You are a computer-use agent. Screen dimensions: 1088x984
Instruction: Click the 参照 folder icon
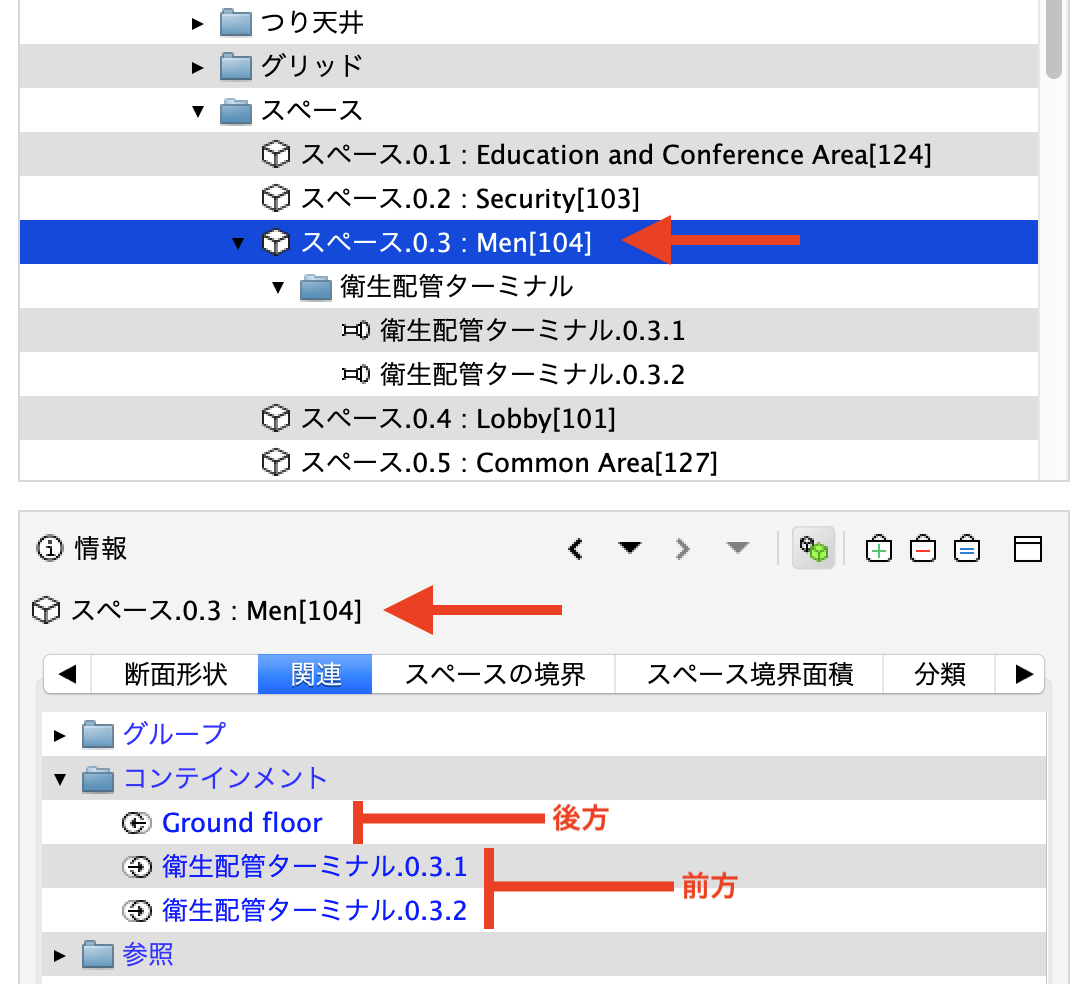click(98, 956)
